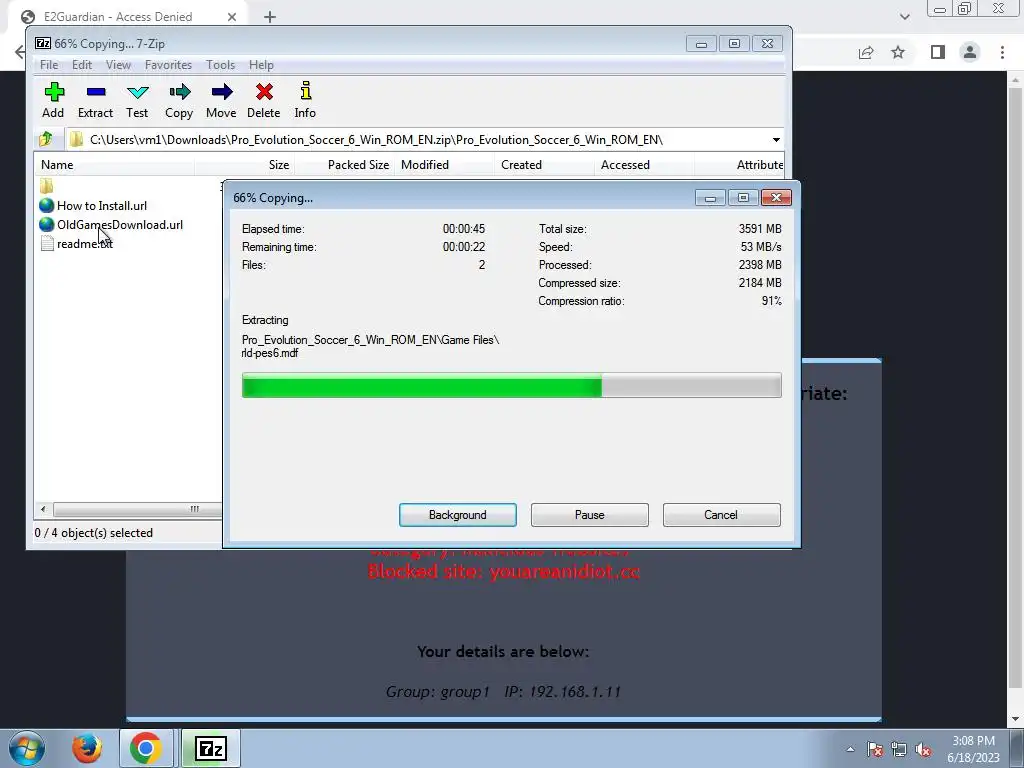Click the green extraction progress bar
Viewport: 1024px width, 768px height.
click(511, 385)
